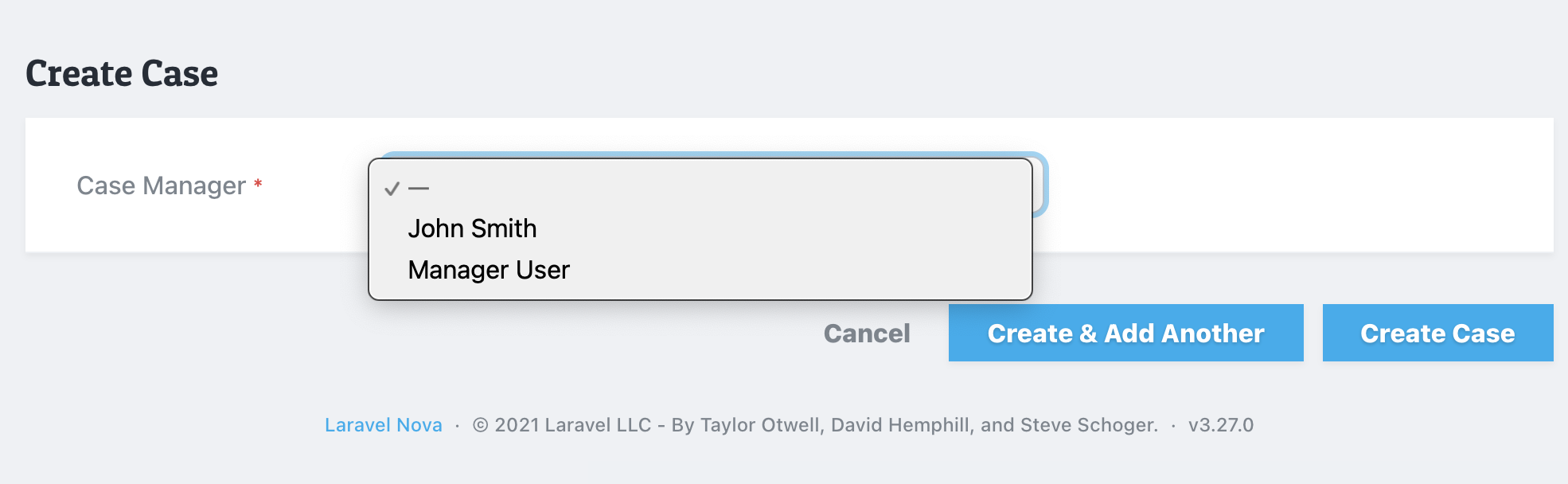The height and width of the screenshot is (484, 1568).
Task: Click the checkmark beside the selected option
Action: [391, 188]
